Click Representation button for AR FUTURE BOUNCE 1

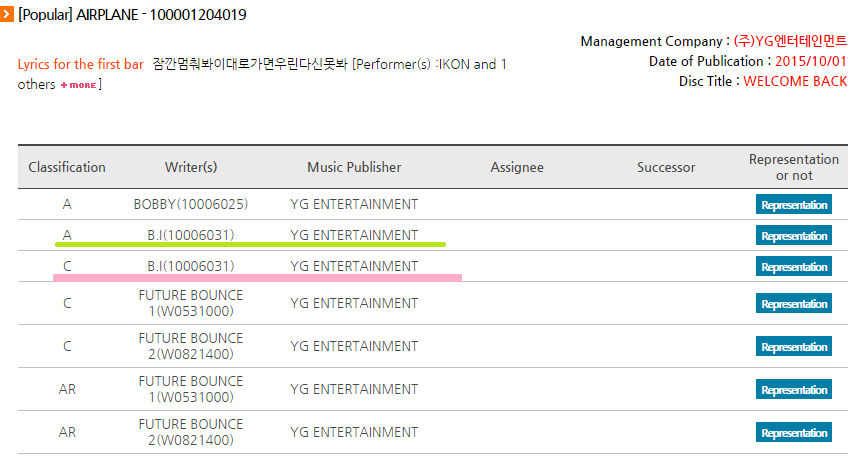pos(793,390)
